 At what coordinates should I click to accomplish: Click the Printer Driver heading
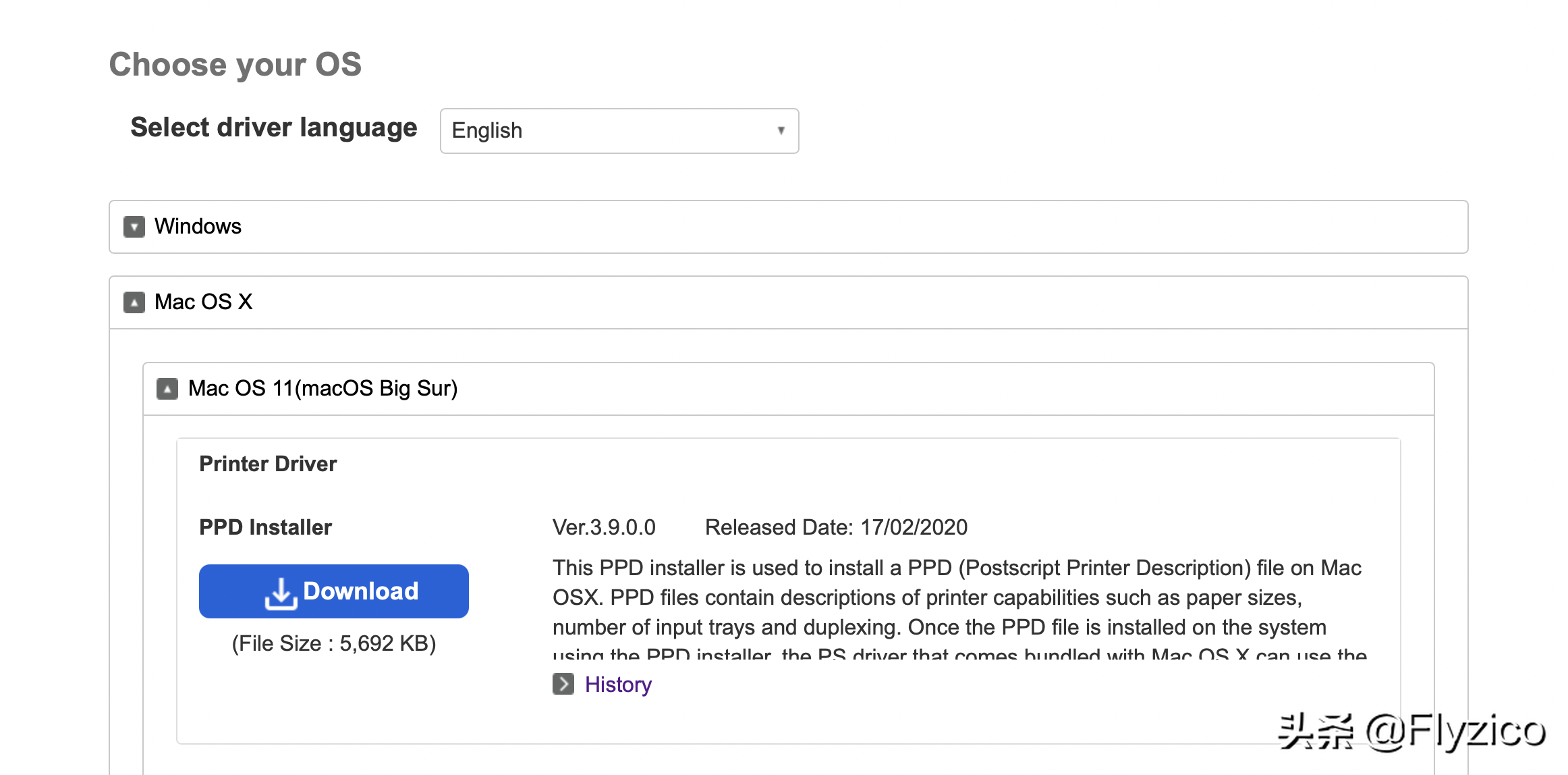click(268, 464)
